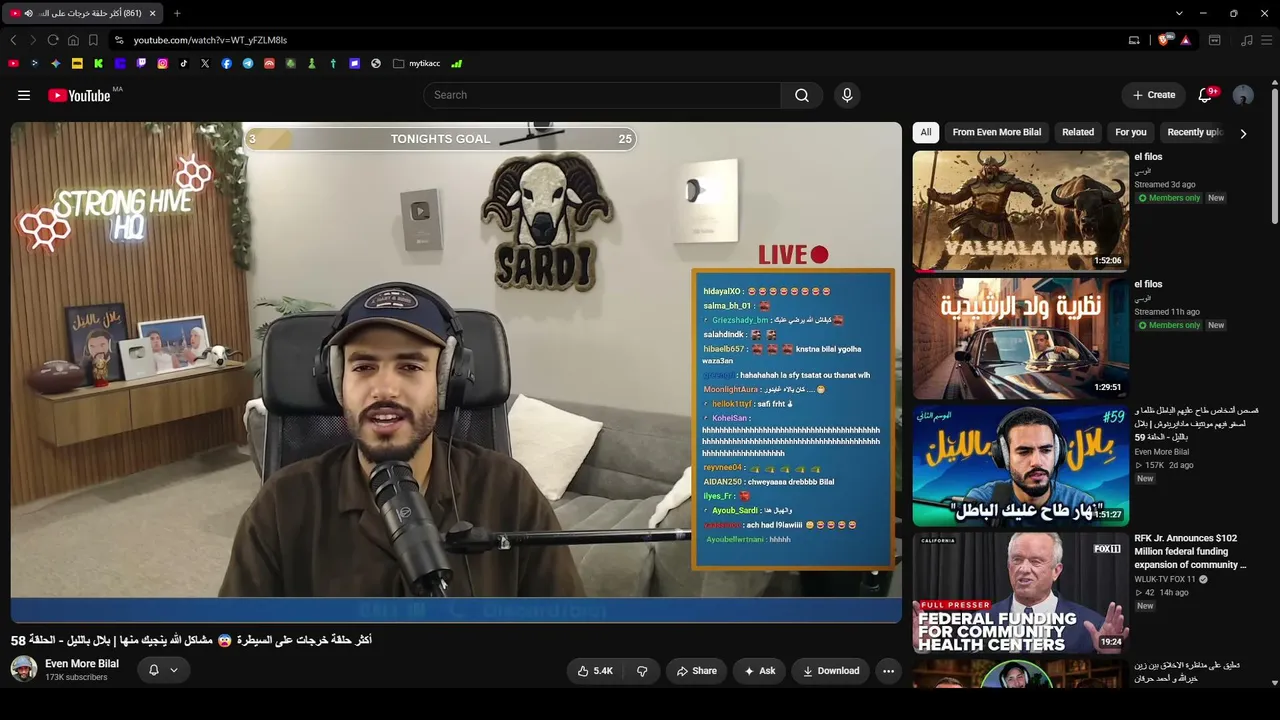Select the For you filter chip

tap(1131, 132)
